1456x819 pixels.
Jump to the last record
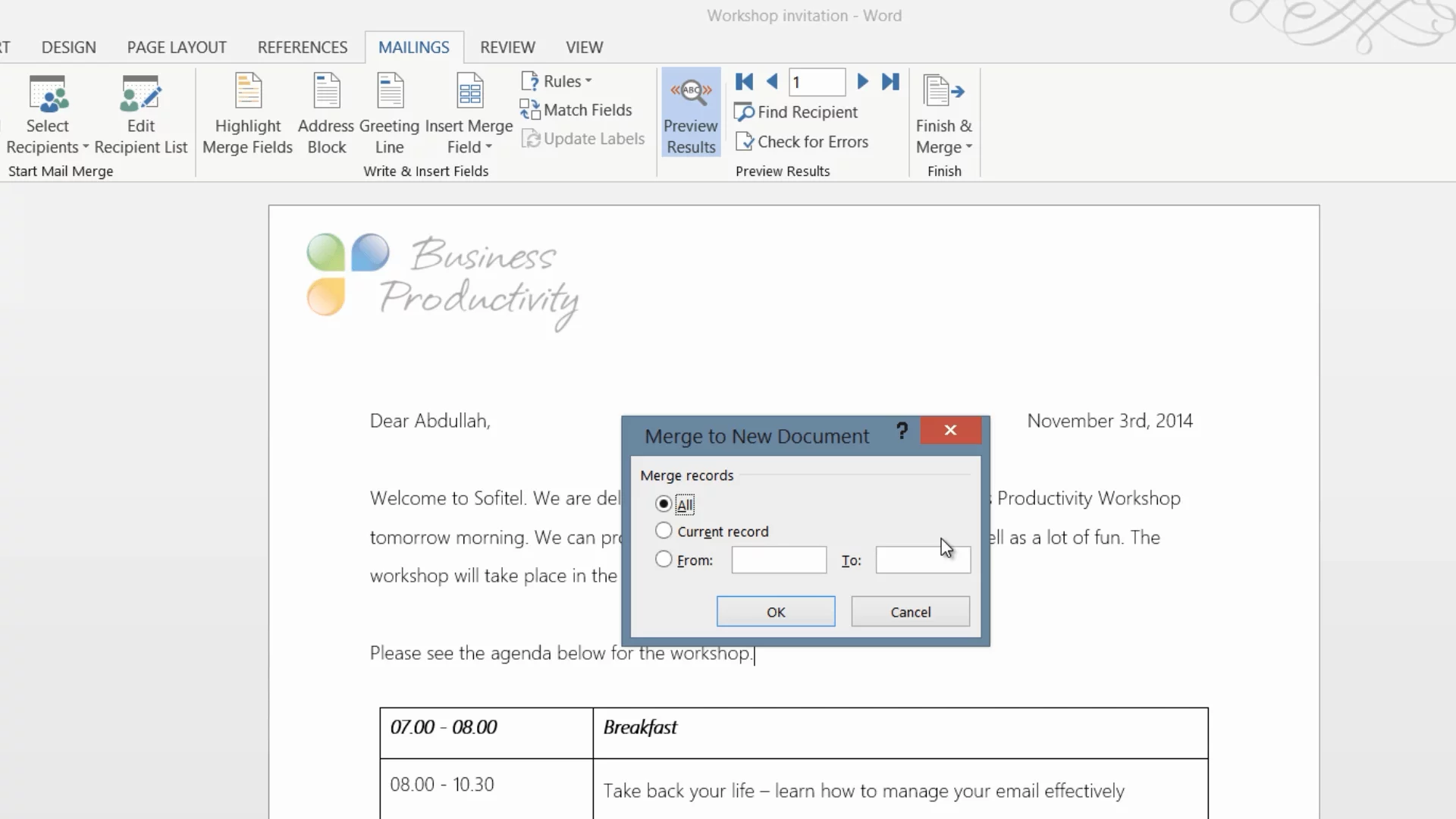(x=890, y=82)
